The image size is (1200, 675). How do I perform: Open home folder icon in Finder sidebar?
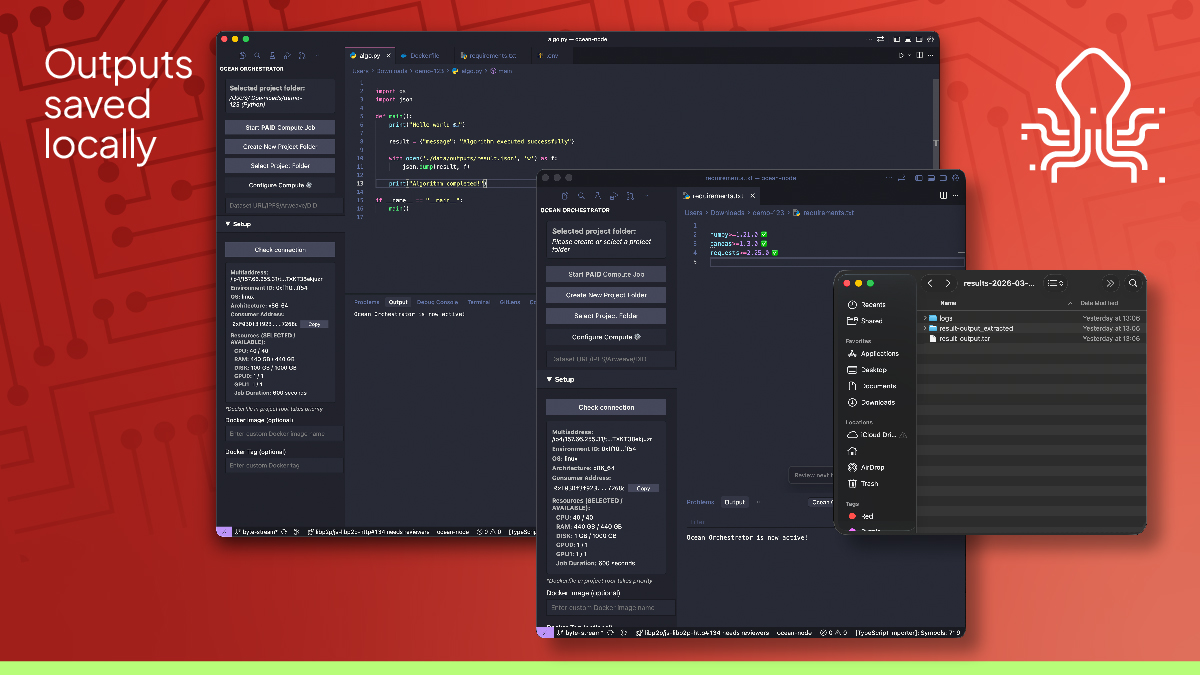coord(852,451)
